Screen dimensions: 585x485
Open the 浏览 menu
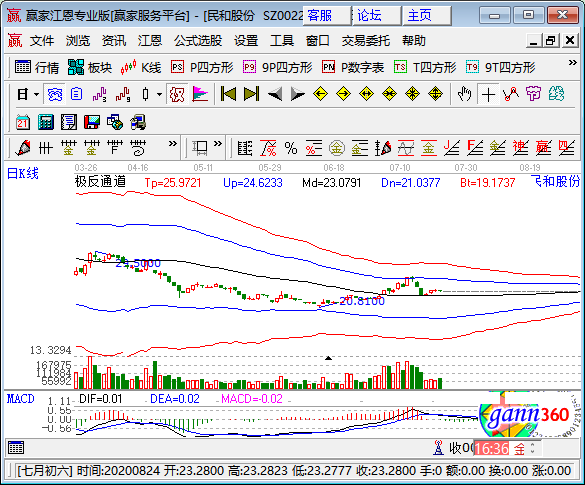(78, 40)
